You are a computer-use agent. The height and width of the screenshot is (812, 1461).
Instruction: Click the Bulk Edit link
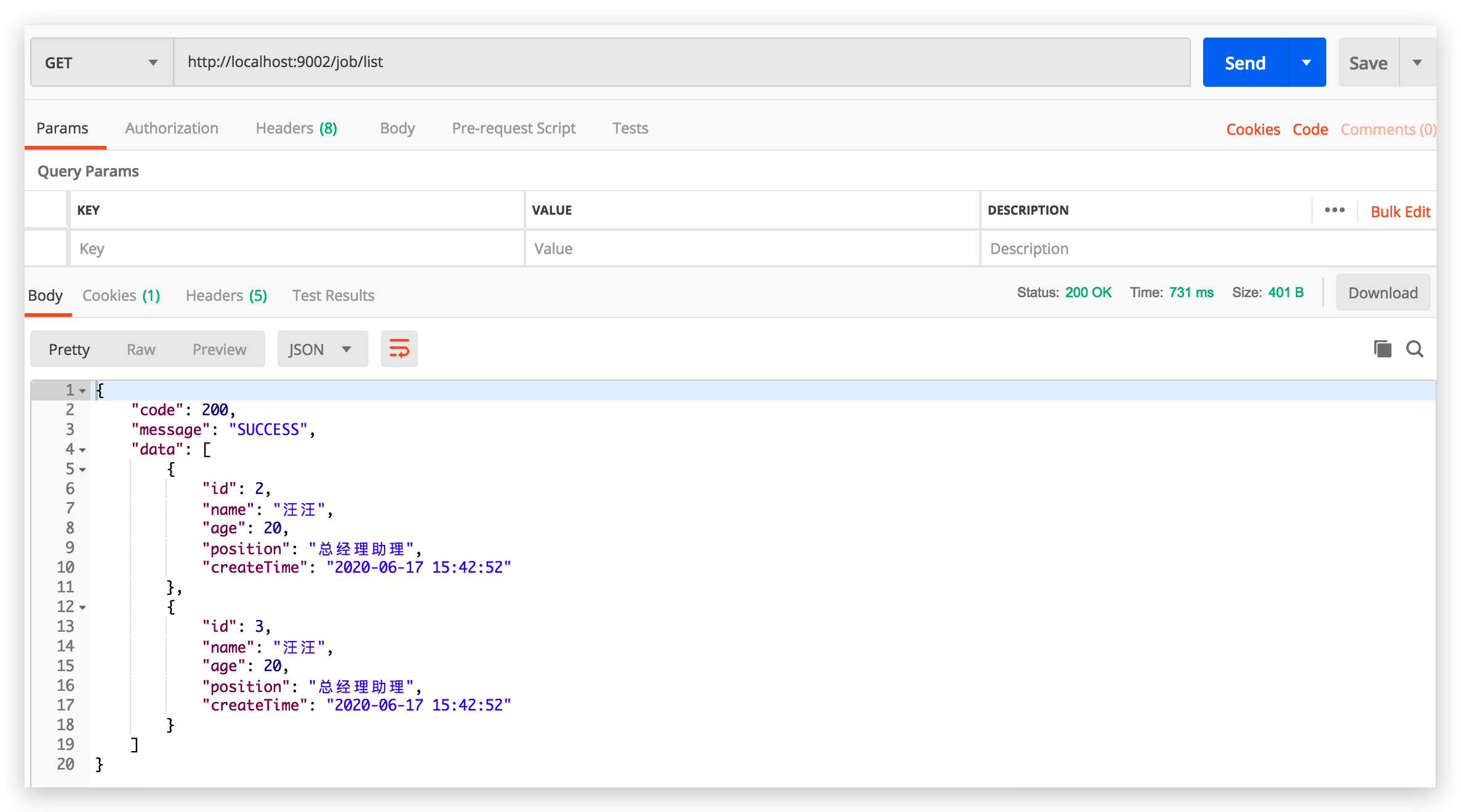pyautogui.click(x=1400, y=212)
